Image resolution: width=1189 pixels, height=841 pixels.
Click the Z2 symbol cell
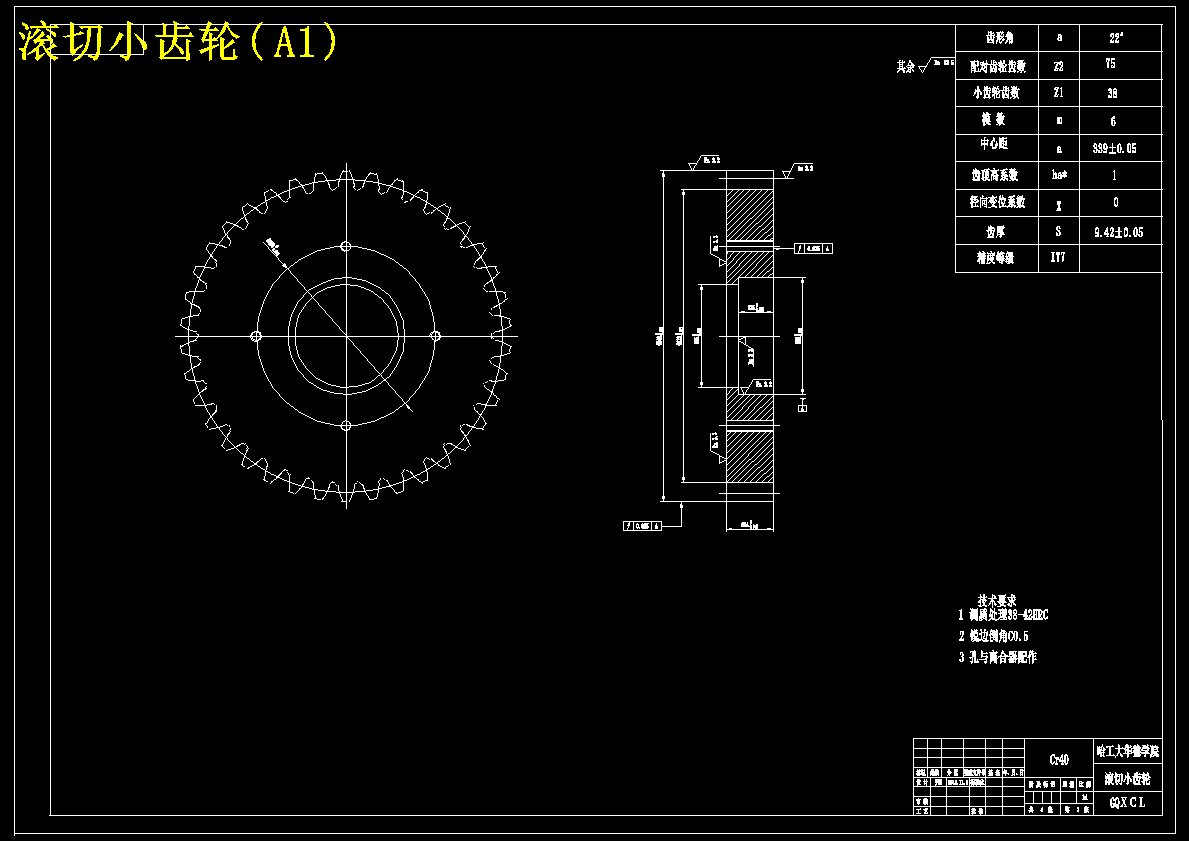point(1059,66)
